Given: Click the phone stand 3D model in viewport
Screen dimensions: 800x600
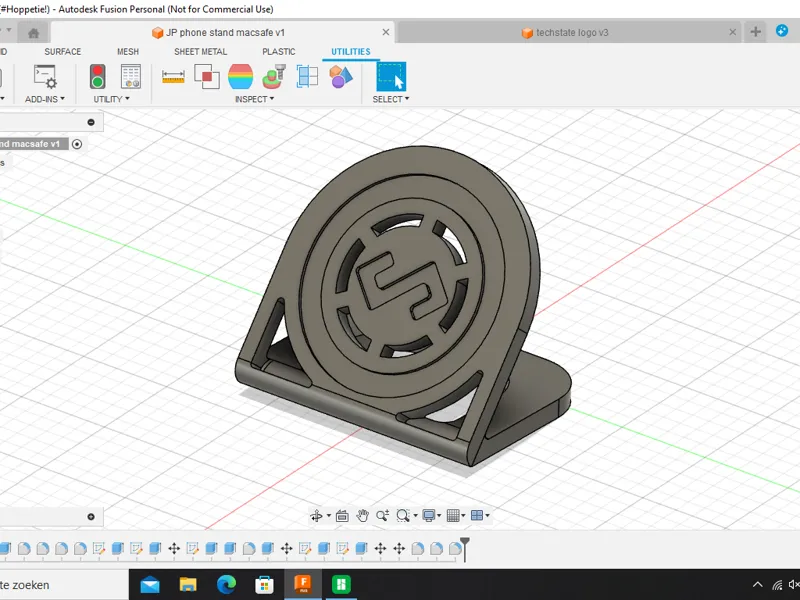Looking at the screenshot, I should click(403, 306).
